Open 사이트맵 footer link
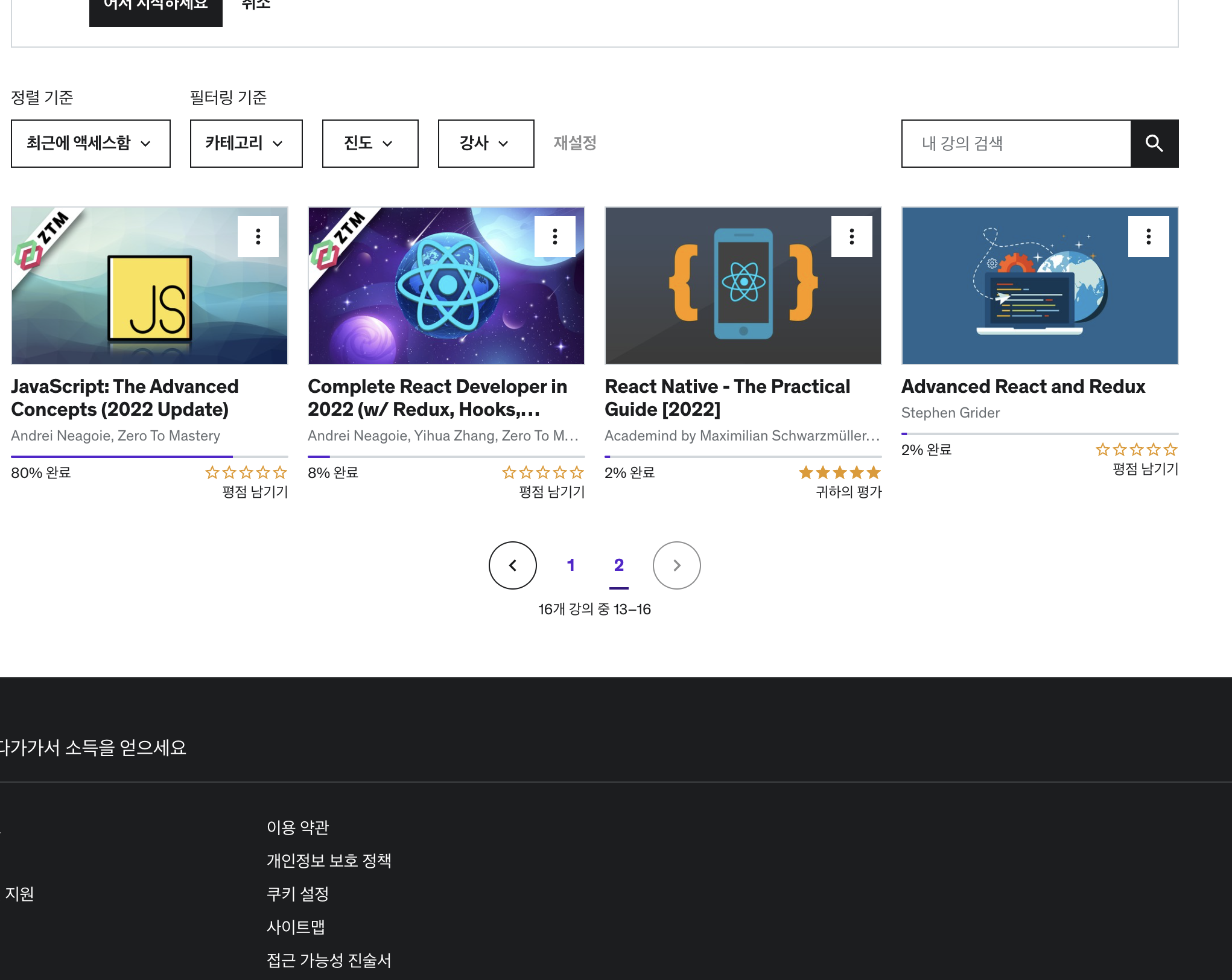Screen dimensions: 1232x980 pos(296,927)
